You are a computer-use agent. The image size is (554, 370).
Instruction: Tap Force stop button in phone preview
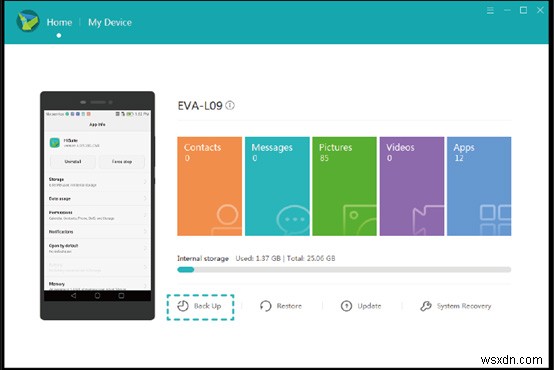coord(122,161)
